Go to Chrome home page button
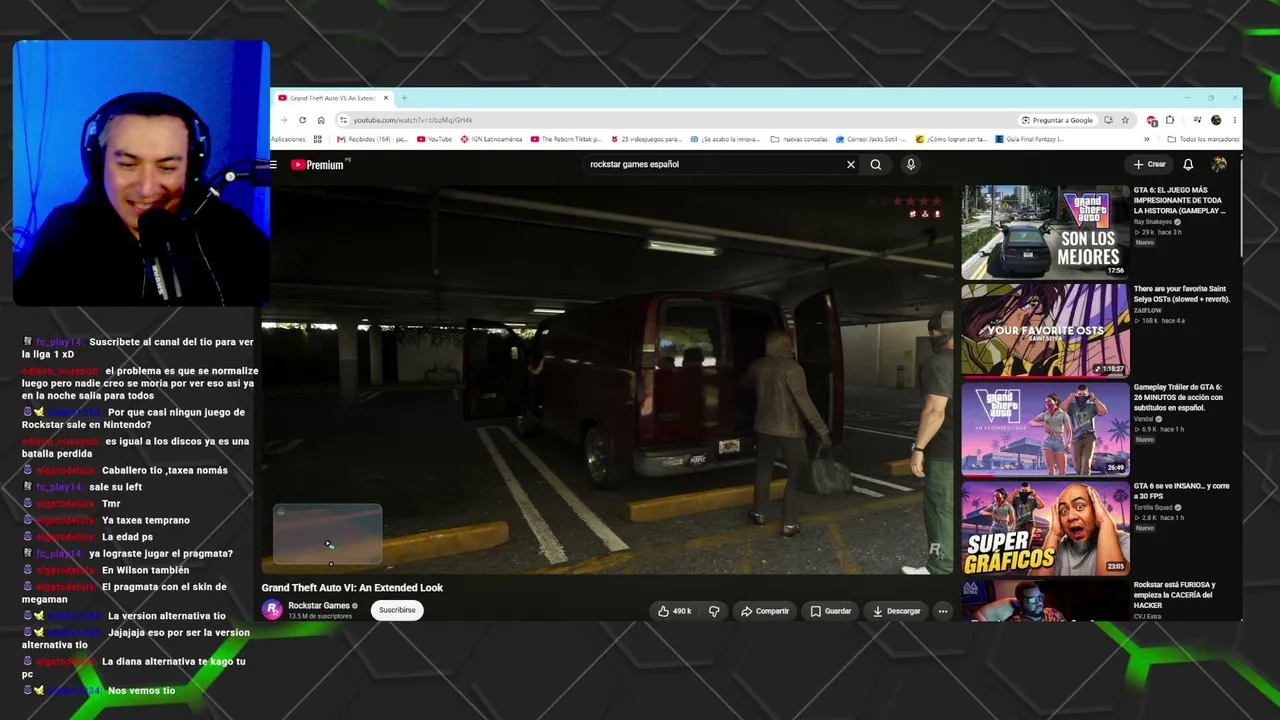This screenshot has width=1280, height=720. 321,120
